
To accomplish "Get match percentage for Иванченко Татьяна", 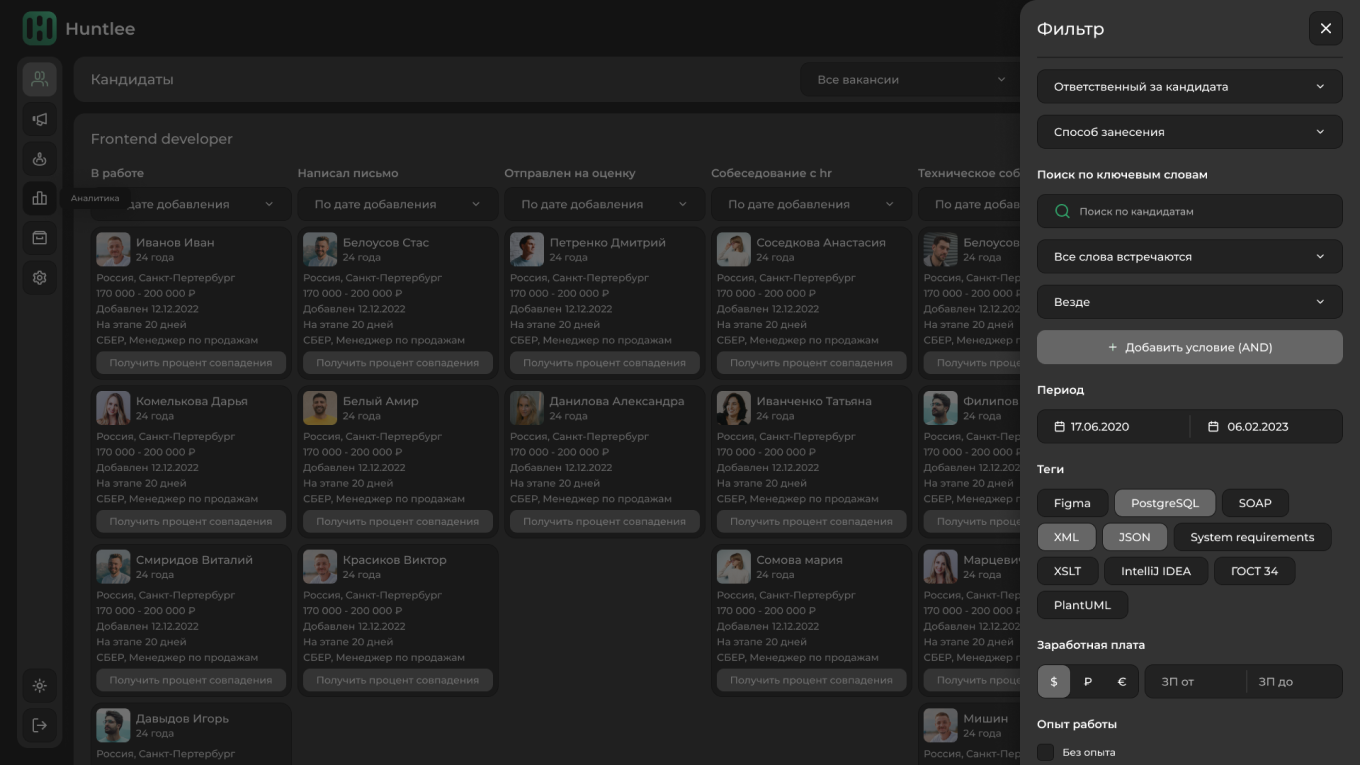I will (811, 521).
